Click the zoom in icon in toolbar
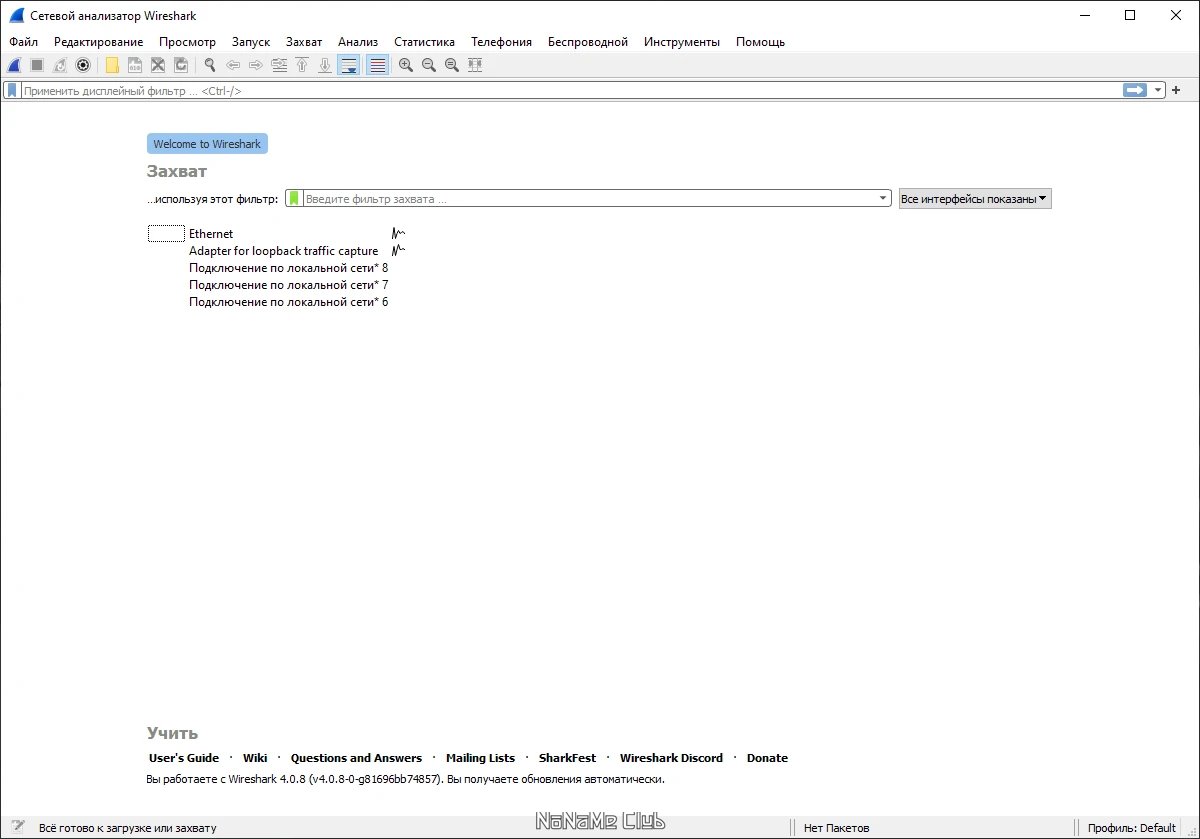 pos(406,65)
